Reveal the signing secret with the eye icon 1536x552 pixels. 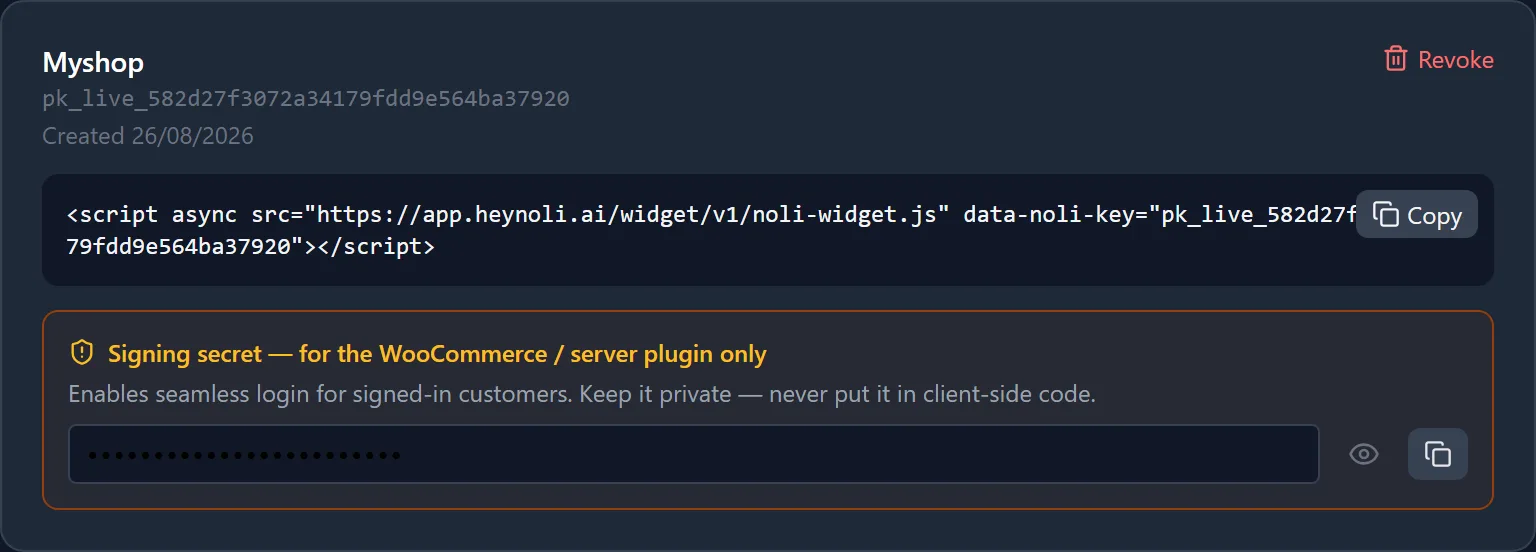[x=1363, y=454]
